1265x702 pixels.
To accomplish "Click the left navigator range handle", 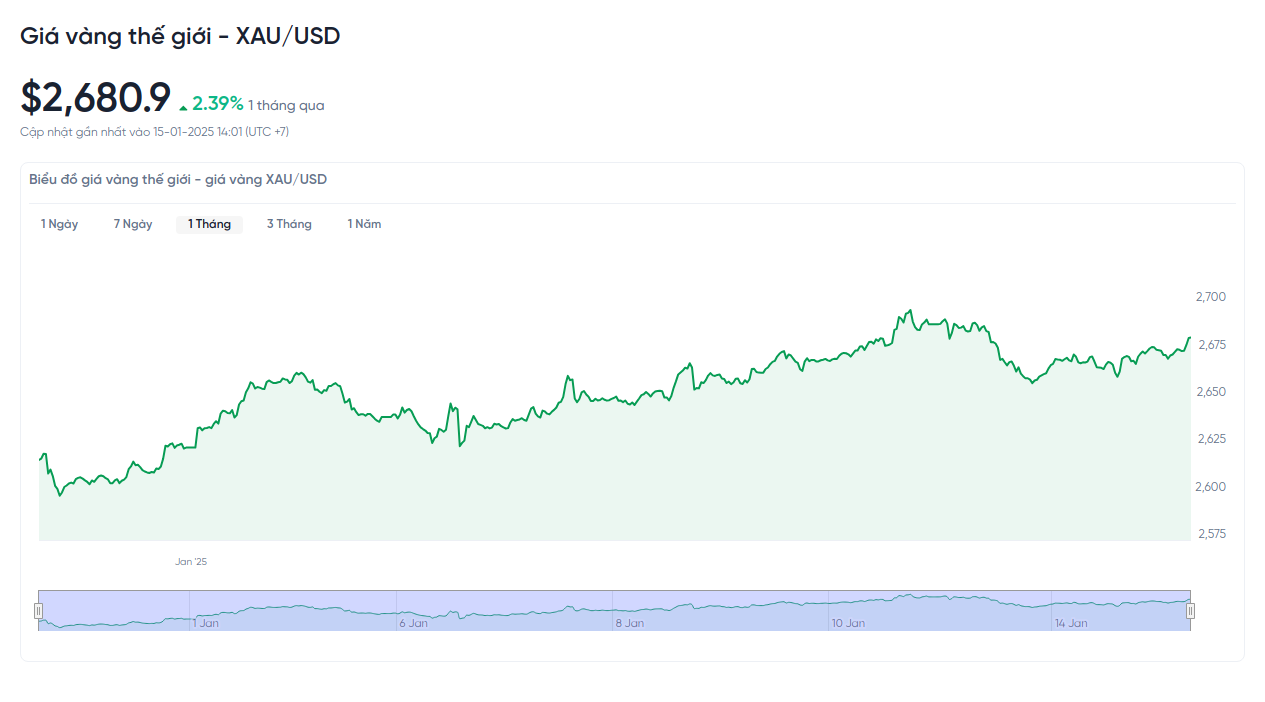I will [x=39, y=611].
